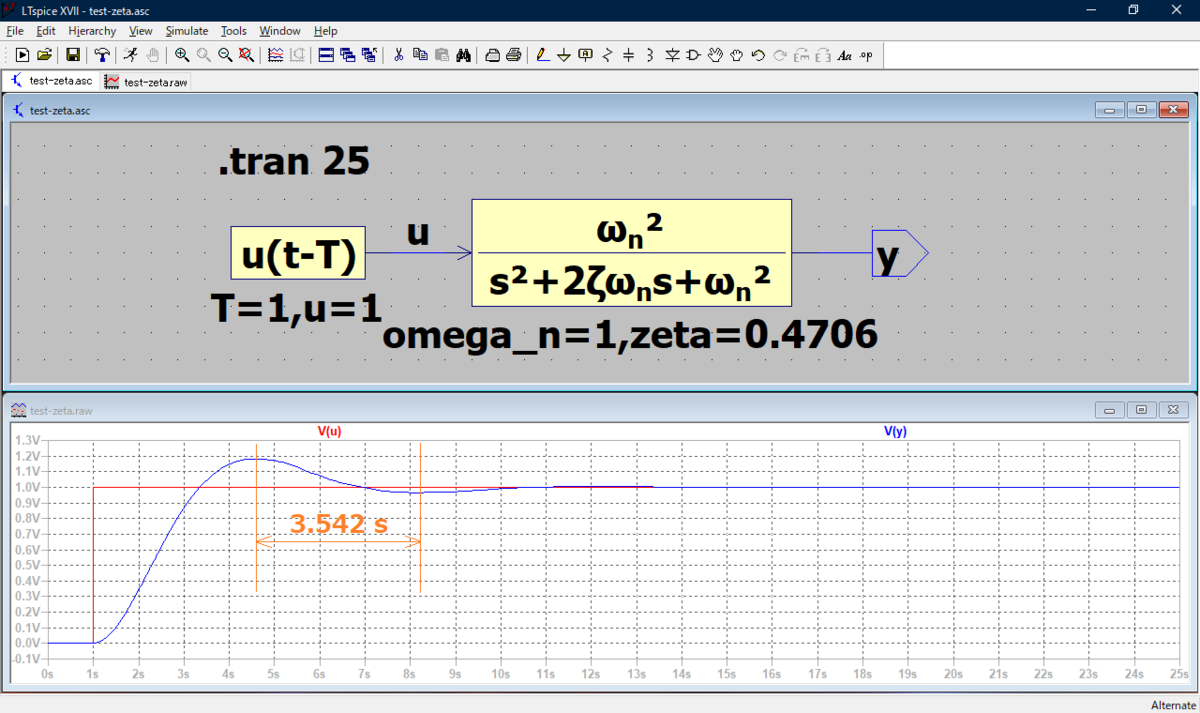Screen dimensions: 1200x713
Task: Open the File menu
Action: click(14, 31)
